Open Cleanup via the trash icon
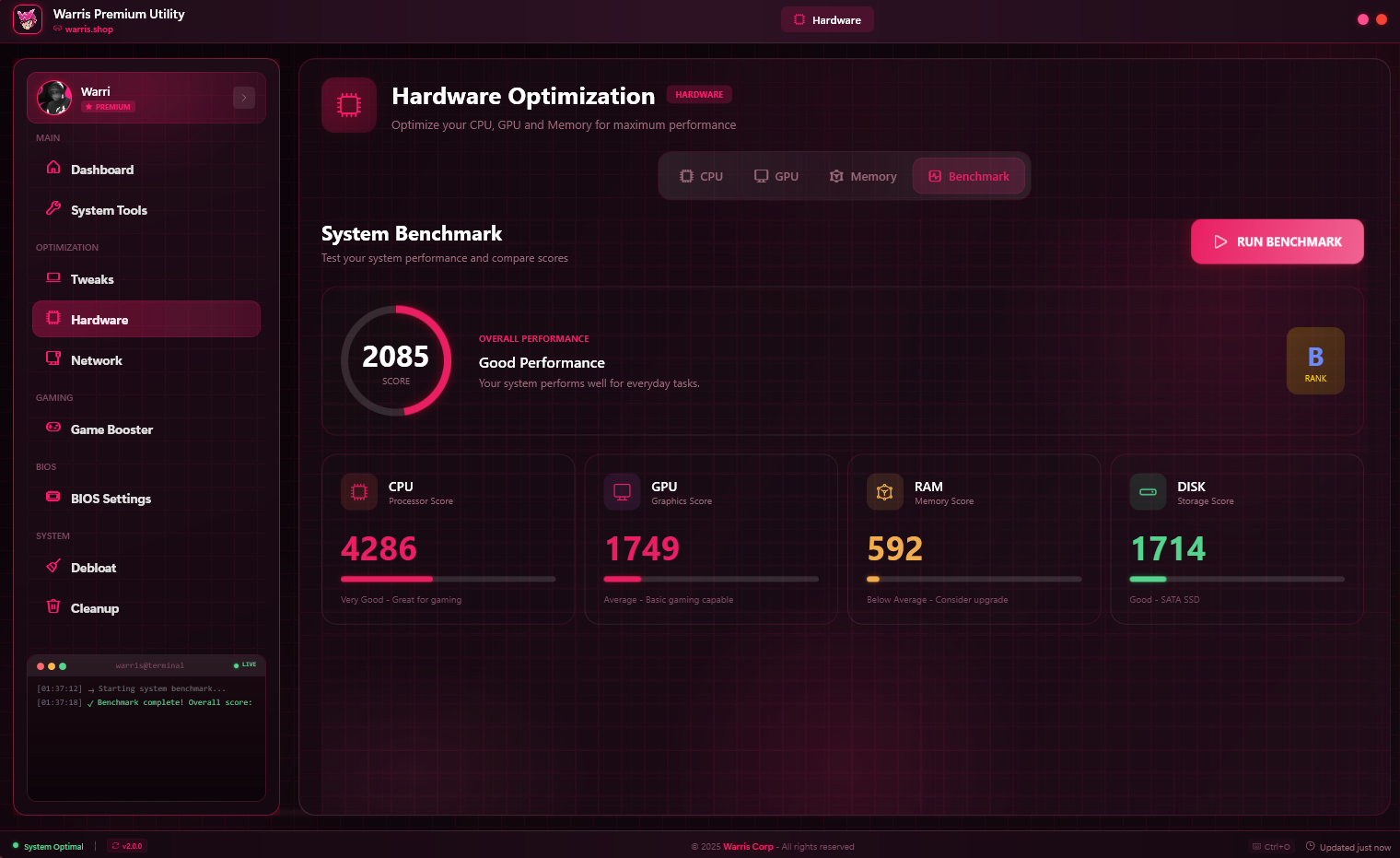 (x=52, y=607)
